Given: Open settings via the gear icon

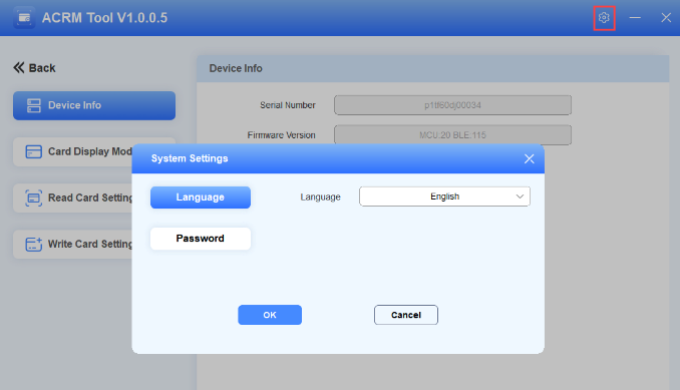Looking at the screenshot, I should [x=604, y=18].
